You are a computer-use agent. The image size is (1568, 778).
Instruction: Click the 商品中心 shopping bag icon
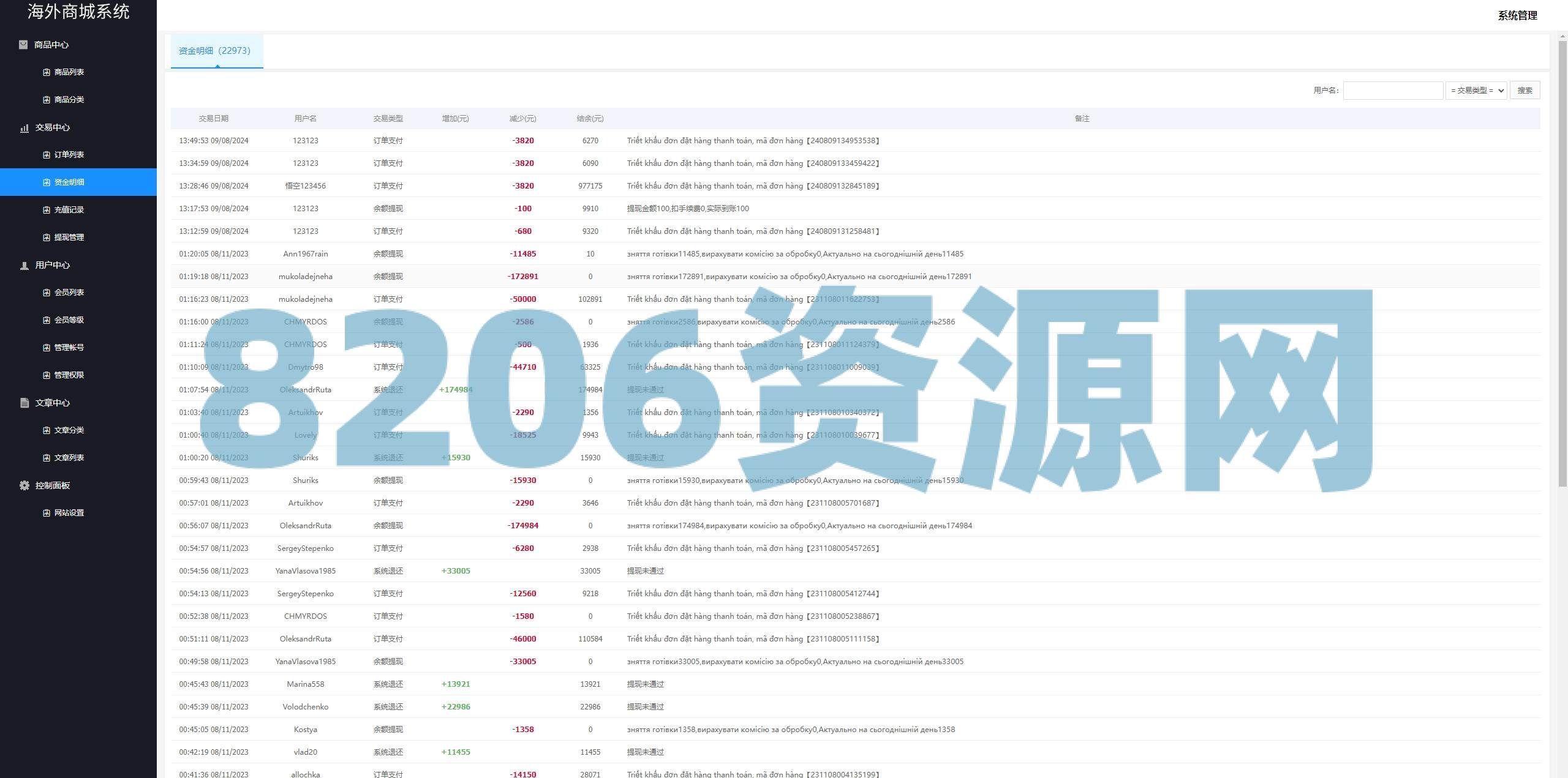pos(23,45)
